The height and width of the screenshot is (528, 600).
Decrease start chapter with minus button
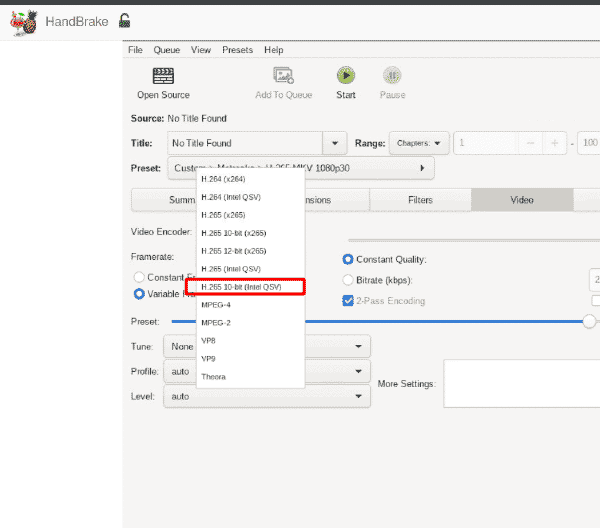point(530,143)
